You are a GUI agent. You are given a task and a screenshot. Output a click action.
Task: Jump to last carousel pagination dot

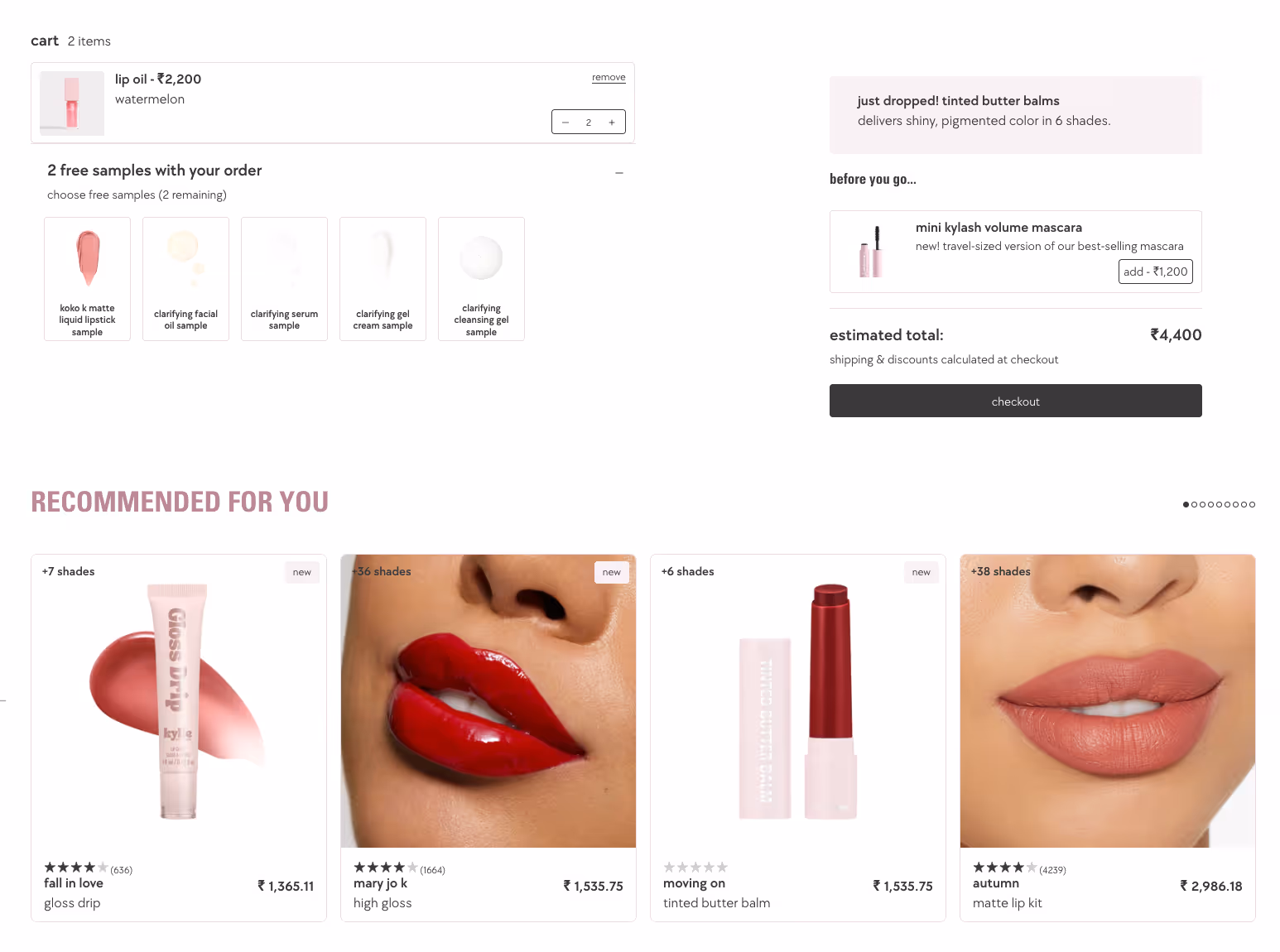click(1253, 504)
